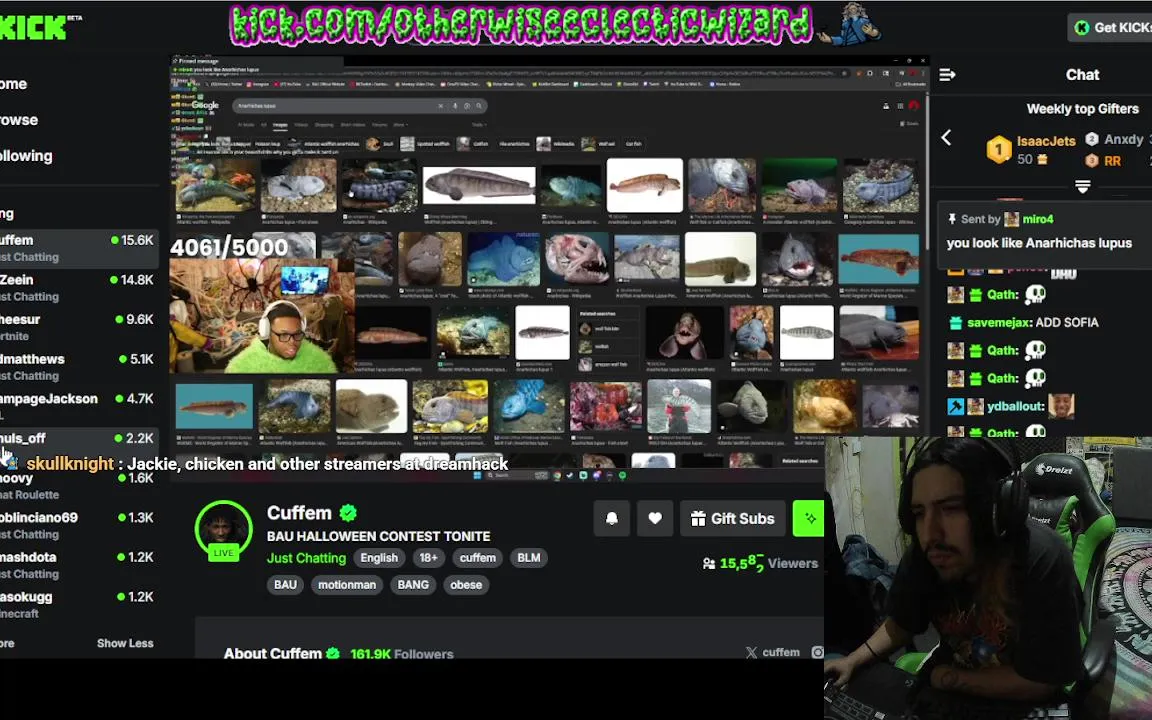Open the Instagram icon in About section
The image size is (1152, 720).
[x=817, y=652]
